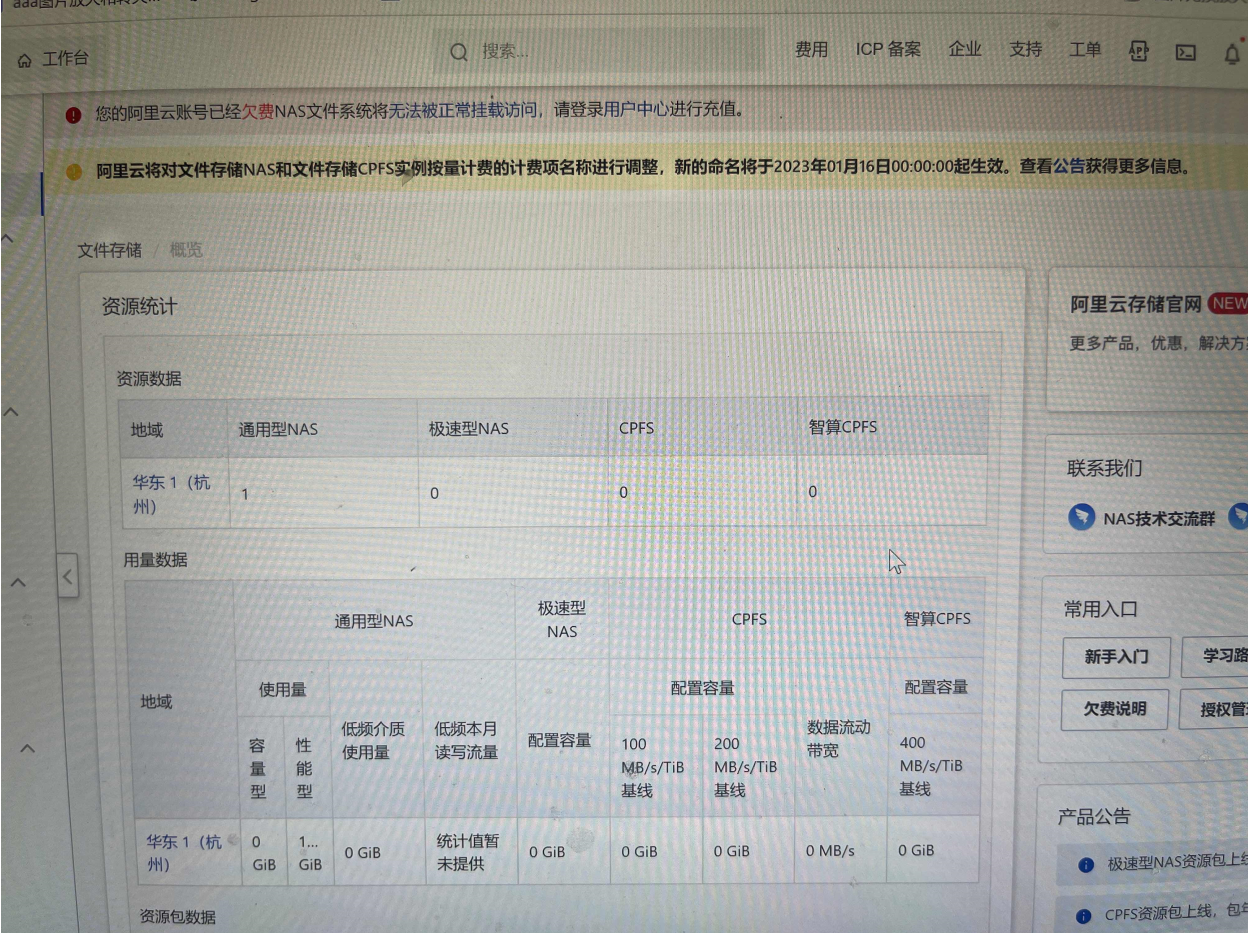Click the yellow billing notice icon
This screenshot has height=933, width=1248.
tap(73, 171)
